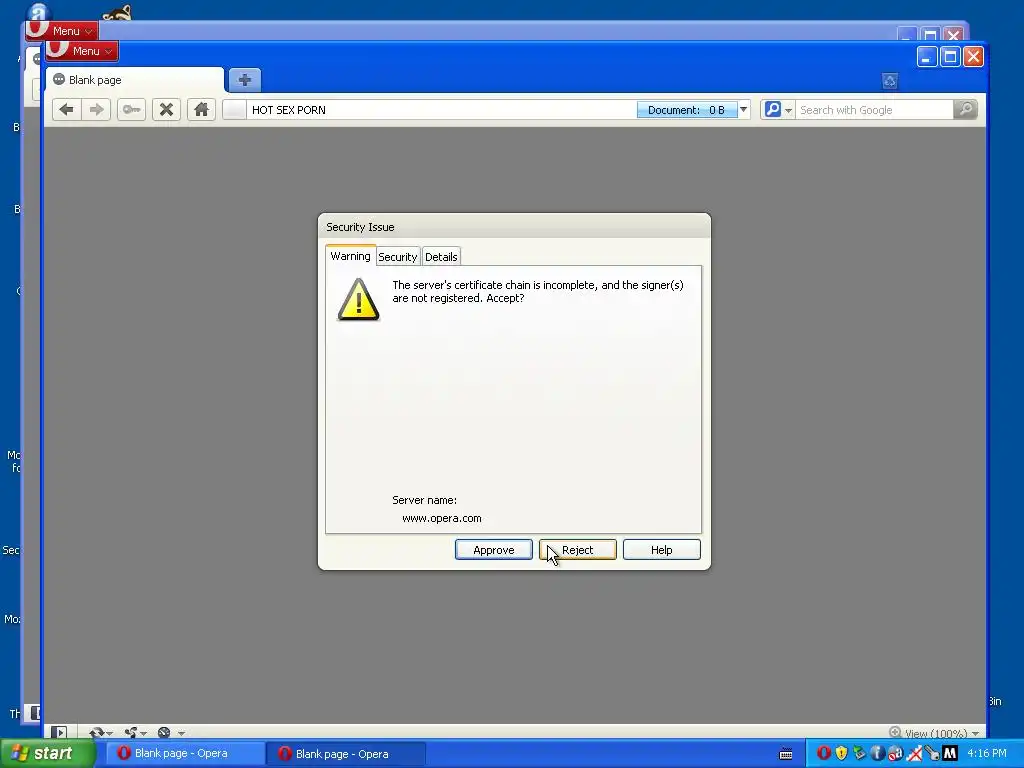Open the search engine selector dropdown
The height and width of the screenshot is (768, 1024).
[777, 110]
